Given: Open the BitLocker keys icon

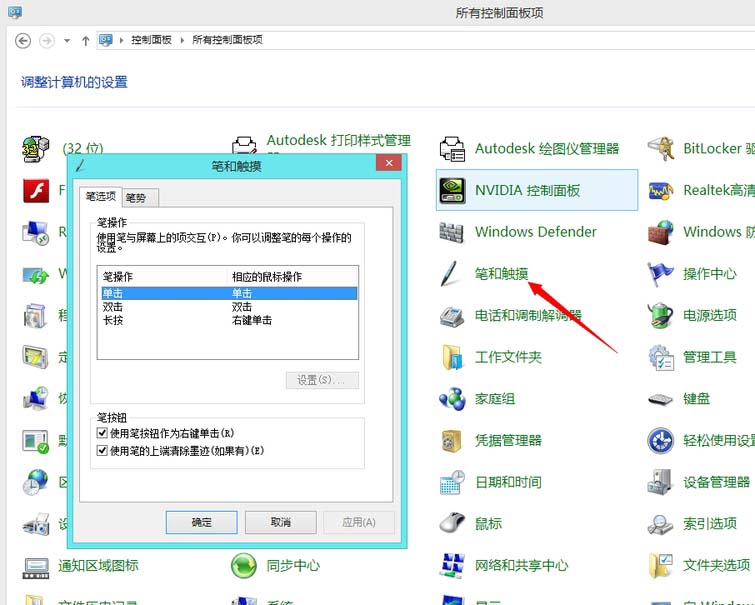Looking at the screenshot, I should 661,148.
